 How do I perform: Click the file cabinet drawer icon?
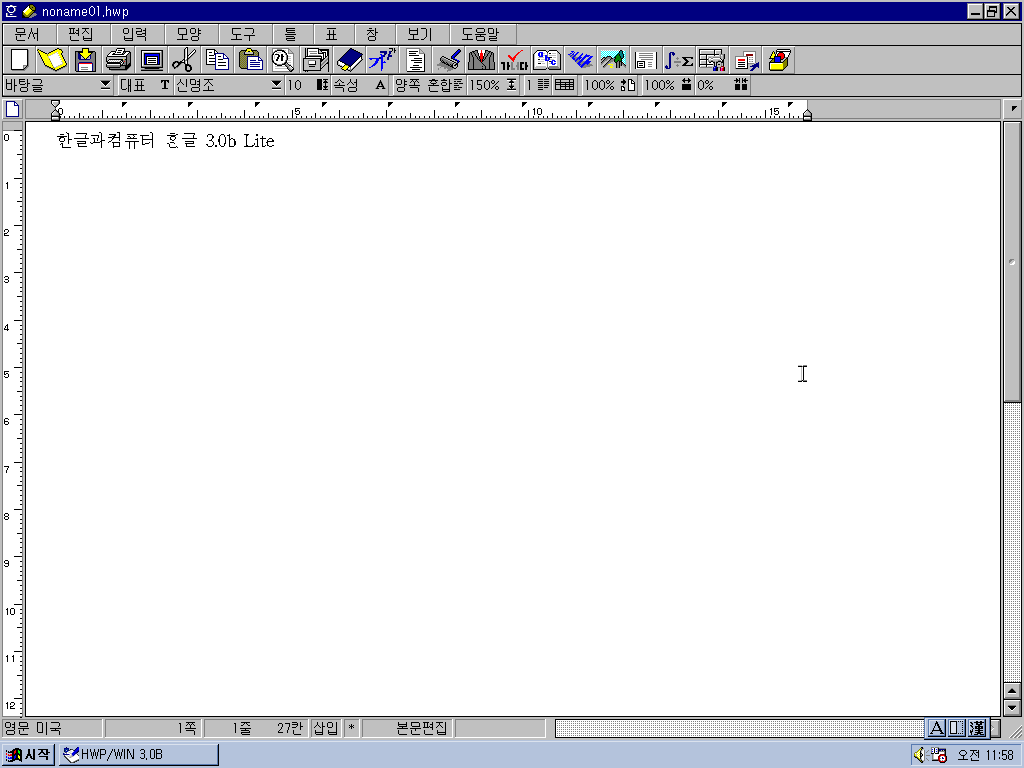pos(316,60)
